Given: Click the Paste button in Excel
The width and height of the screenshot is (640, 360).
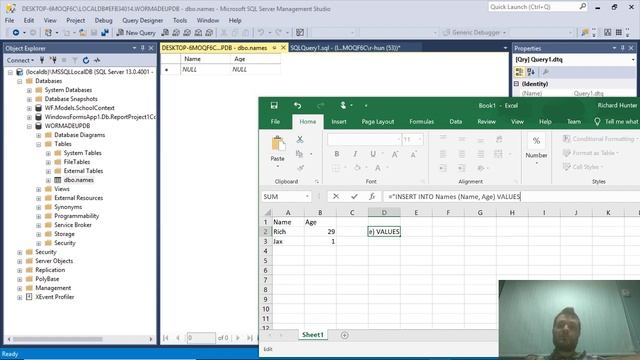Looking at the screenshot, I should pyautogui.click(x=278, y=152).
